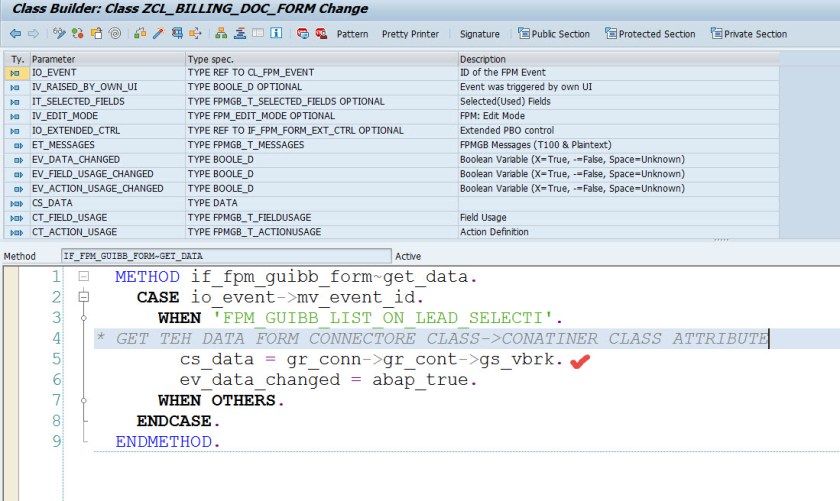Click the Forward arrow icon
This screenshot has width=840, height=501.
33,34
